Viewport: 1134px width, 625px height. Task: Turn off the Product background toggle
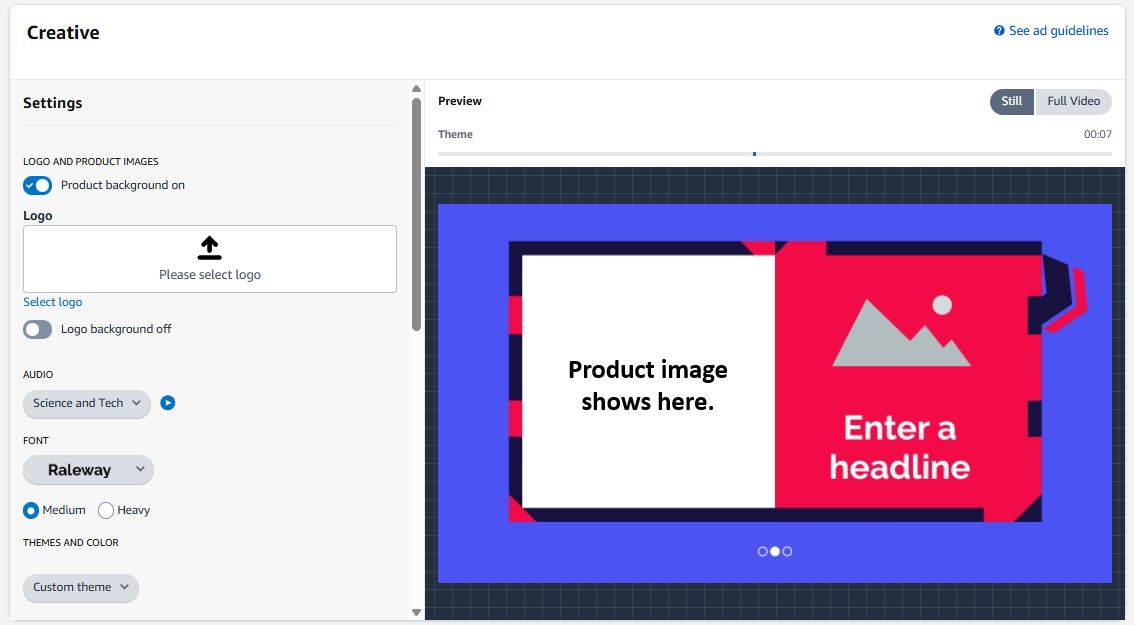point(37,185)
